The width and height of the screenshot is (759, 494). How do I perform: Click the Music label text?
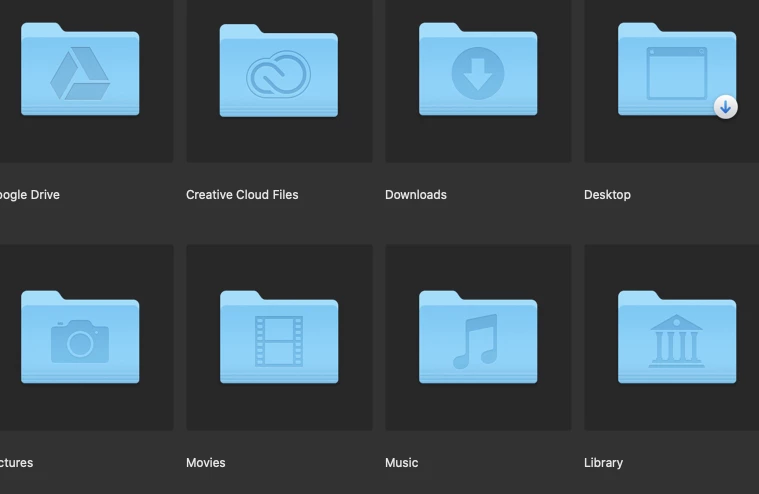point(401,463)
